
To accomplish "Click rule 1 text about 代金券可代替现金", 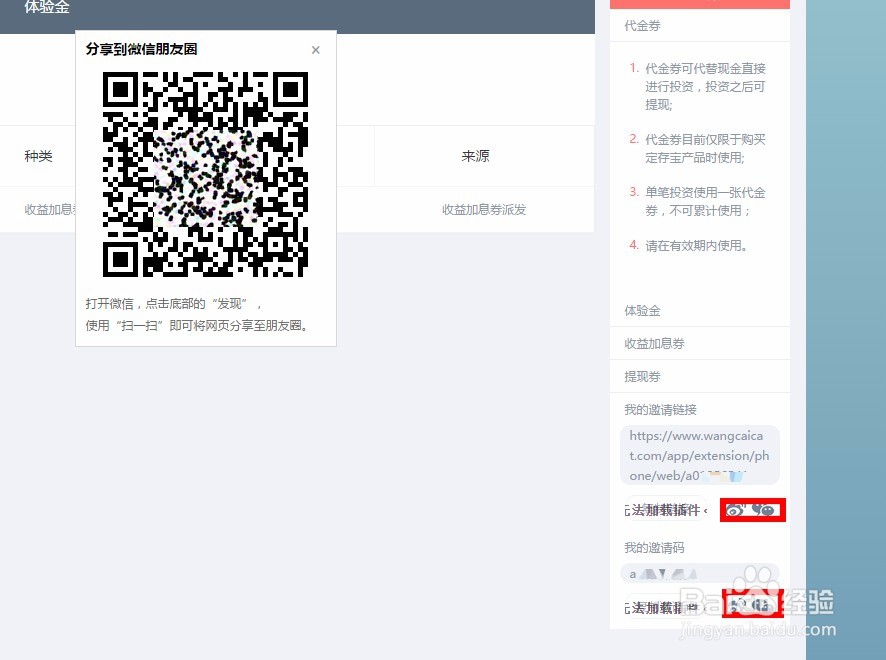I will [705, 86].
